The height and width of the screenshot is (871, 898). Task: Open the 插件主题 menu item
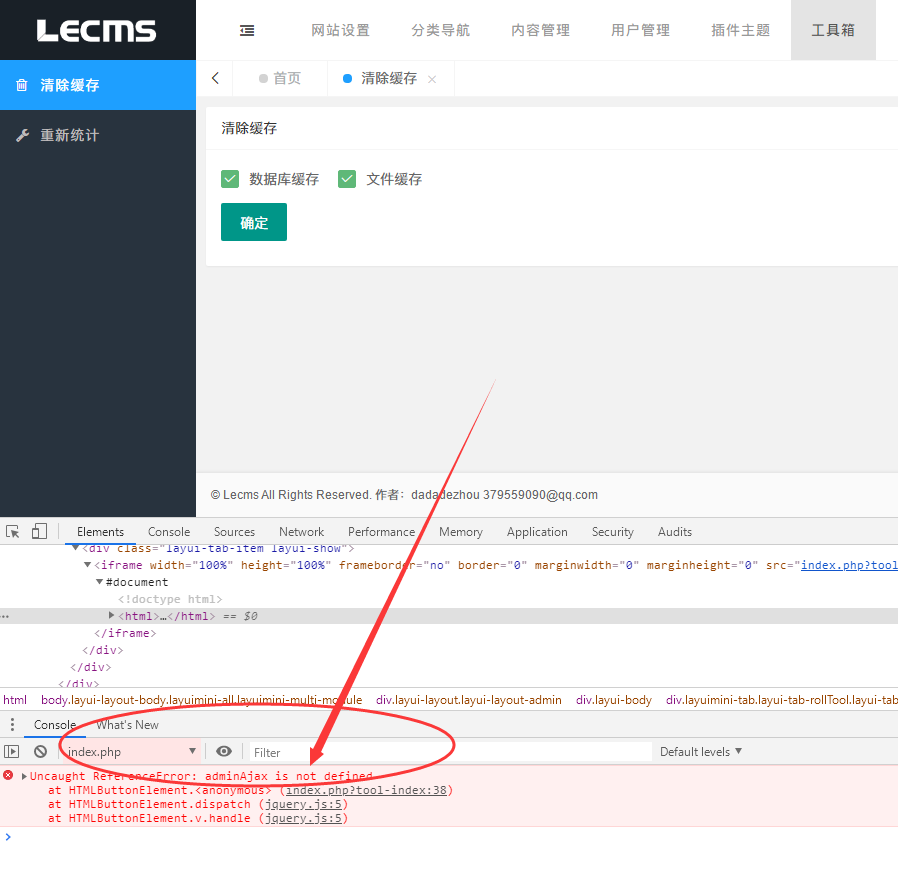[x=740, y=30]
